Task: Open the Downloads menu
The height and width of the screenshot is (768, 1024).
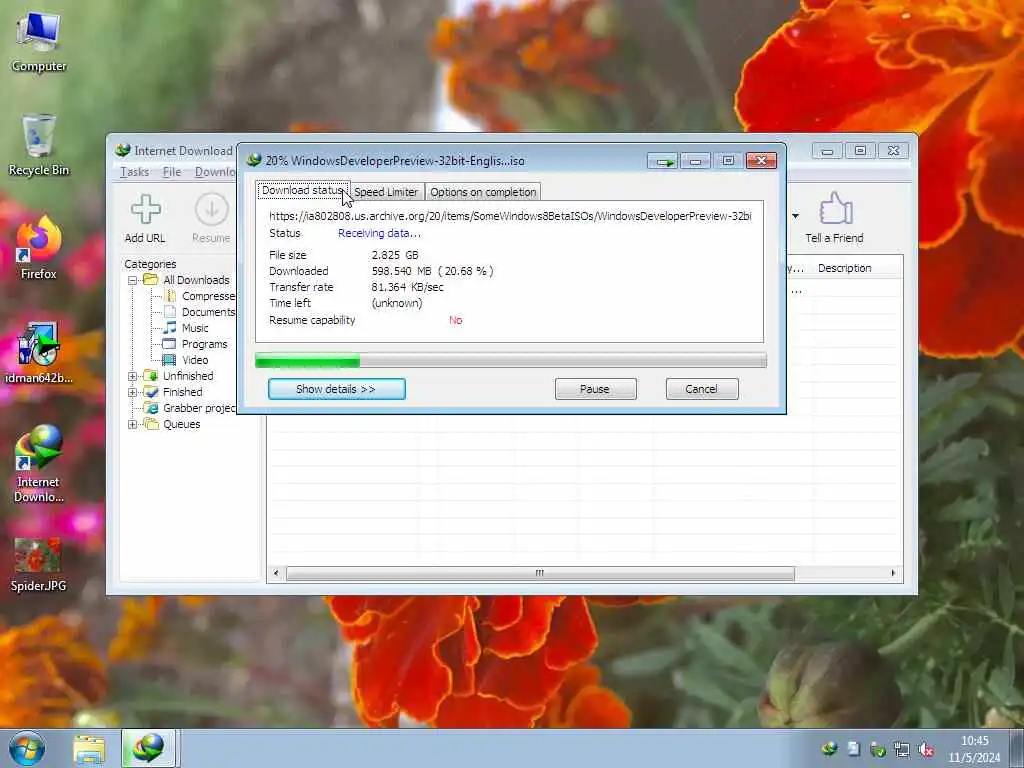Action: pyautogui.click(x=216, y=172)
